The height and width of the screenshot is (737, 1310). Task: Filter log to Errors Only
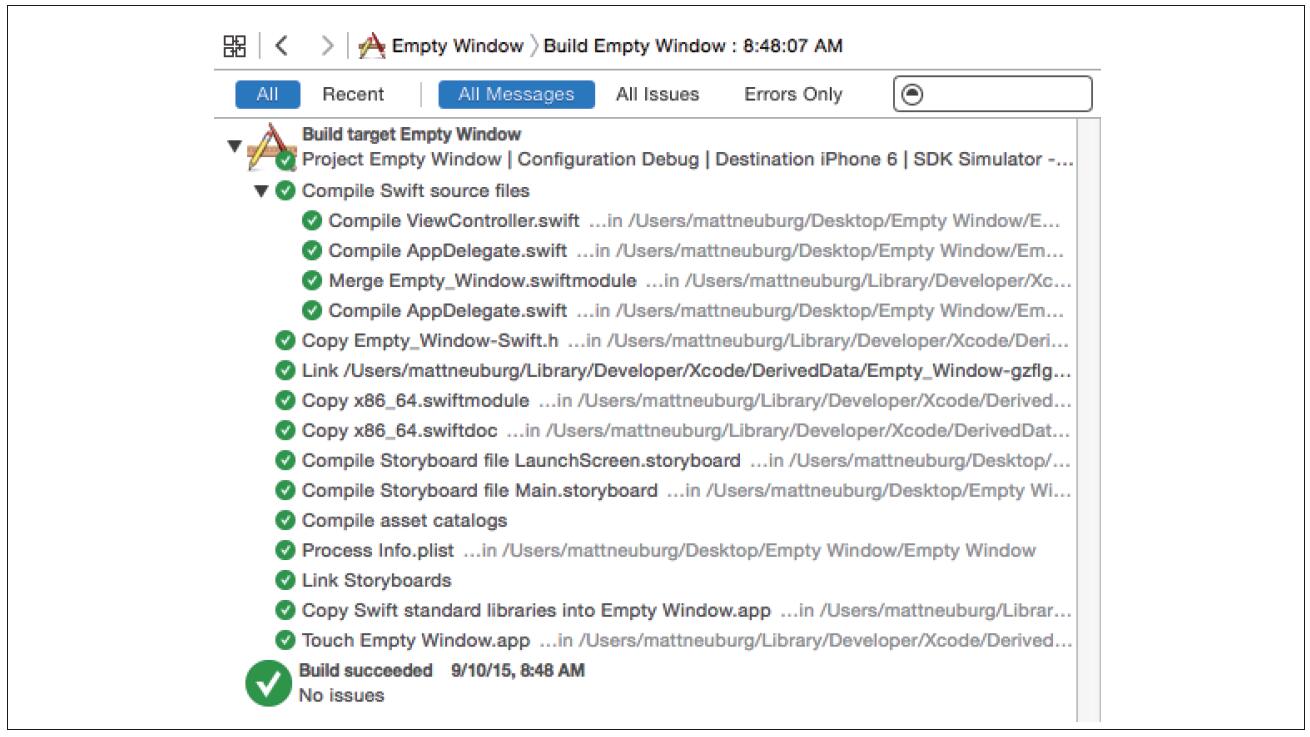click(793, 95)
